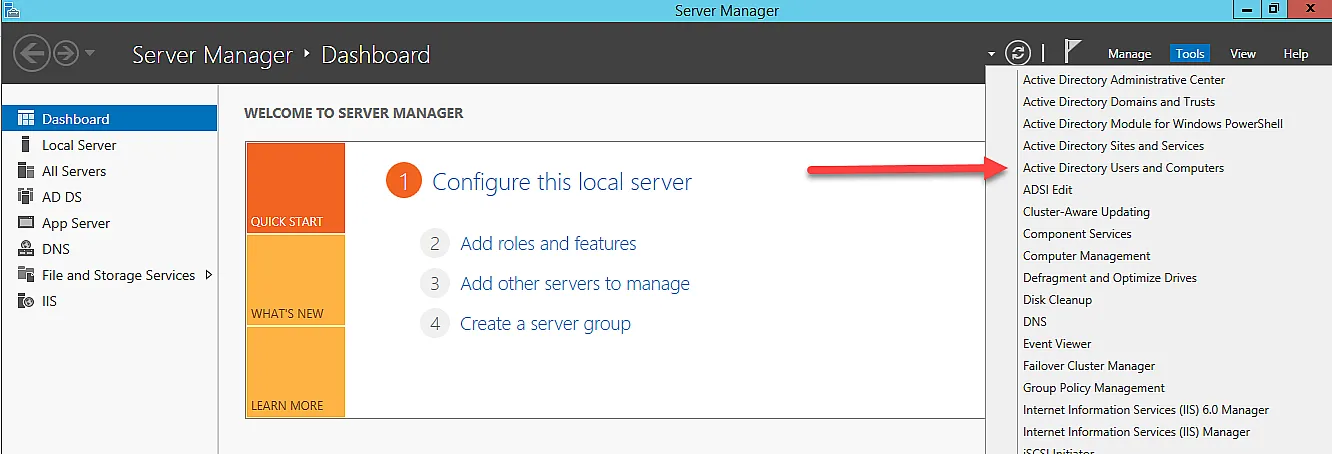Click Server Manager breadcrumb text
Image resolution: width=1332 pixels, height=454 pixels.
click(212, 54)
